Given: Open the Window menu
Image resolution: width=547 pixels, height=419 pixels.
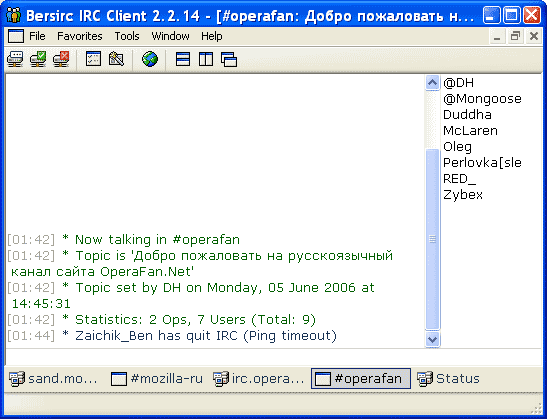Looking at the screenshot, I should point(170,36).
